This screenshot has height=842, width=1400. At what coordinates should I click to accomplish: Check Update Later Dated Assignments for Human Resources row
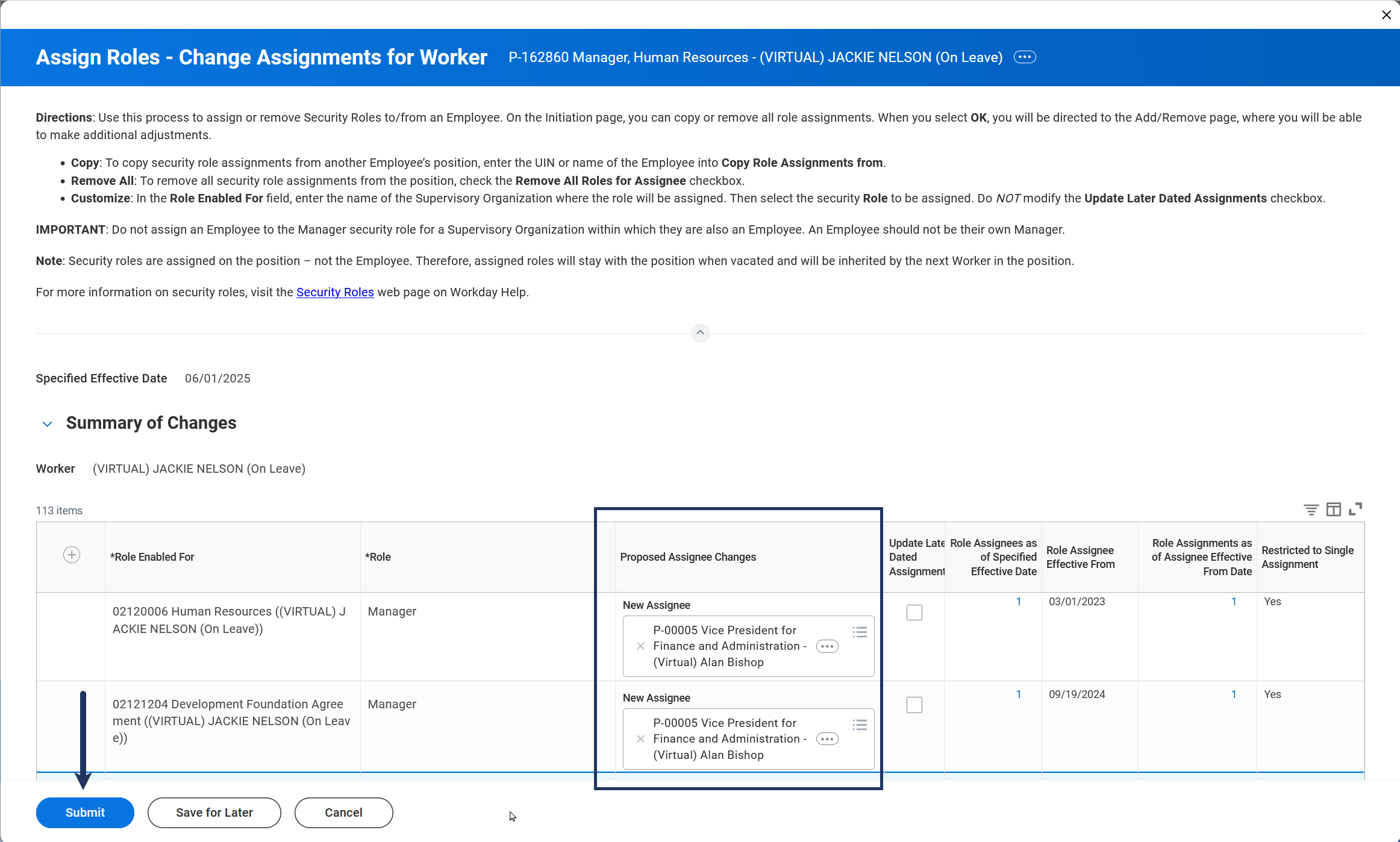click(x=914, y=613)
